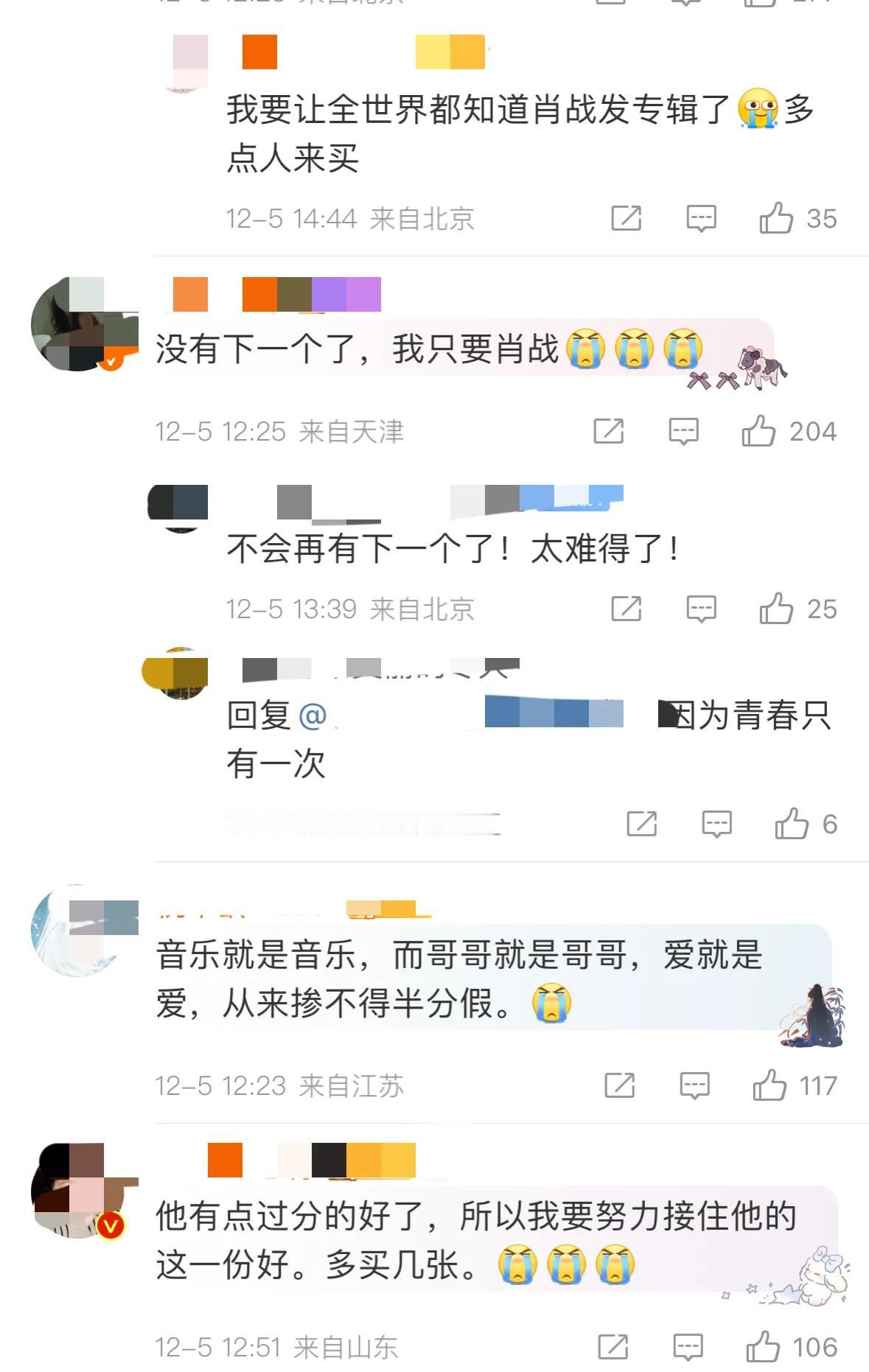Like the Tianjin comment with 204 likes
This screenshot has width=869, height=1372.
[x=758, y=431]
